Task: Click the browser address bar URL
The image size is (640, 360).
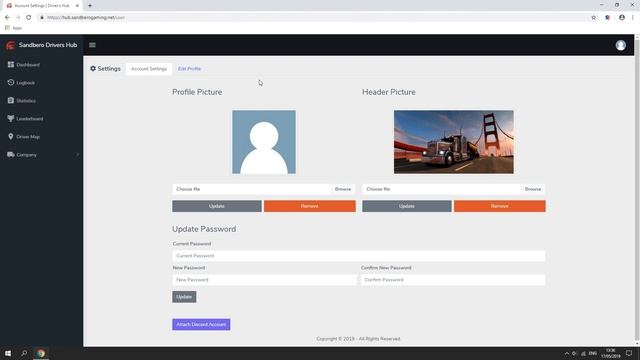Action: 86,18
